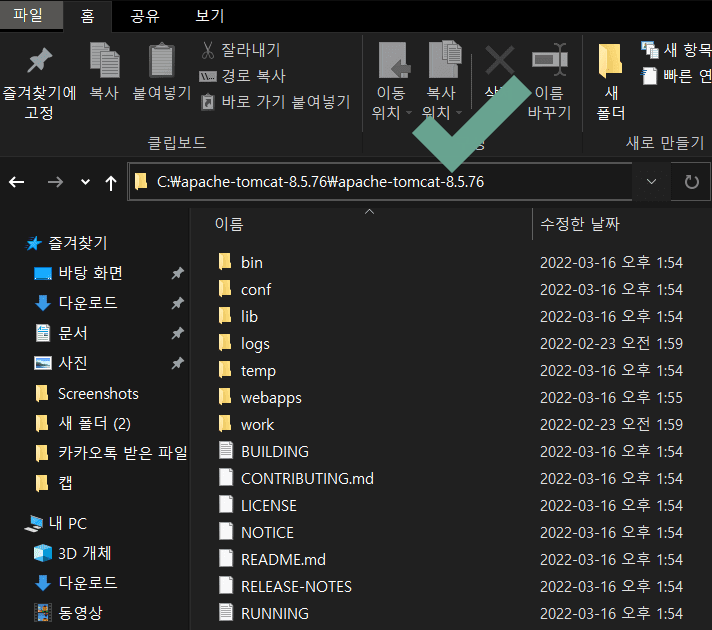Select the logs folder
The width and height of the screenshot is (712, 630).
coord(255,343)
